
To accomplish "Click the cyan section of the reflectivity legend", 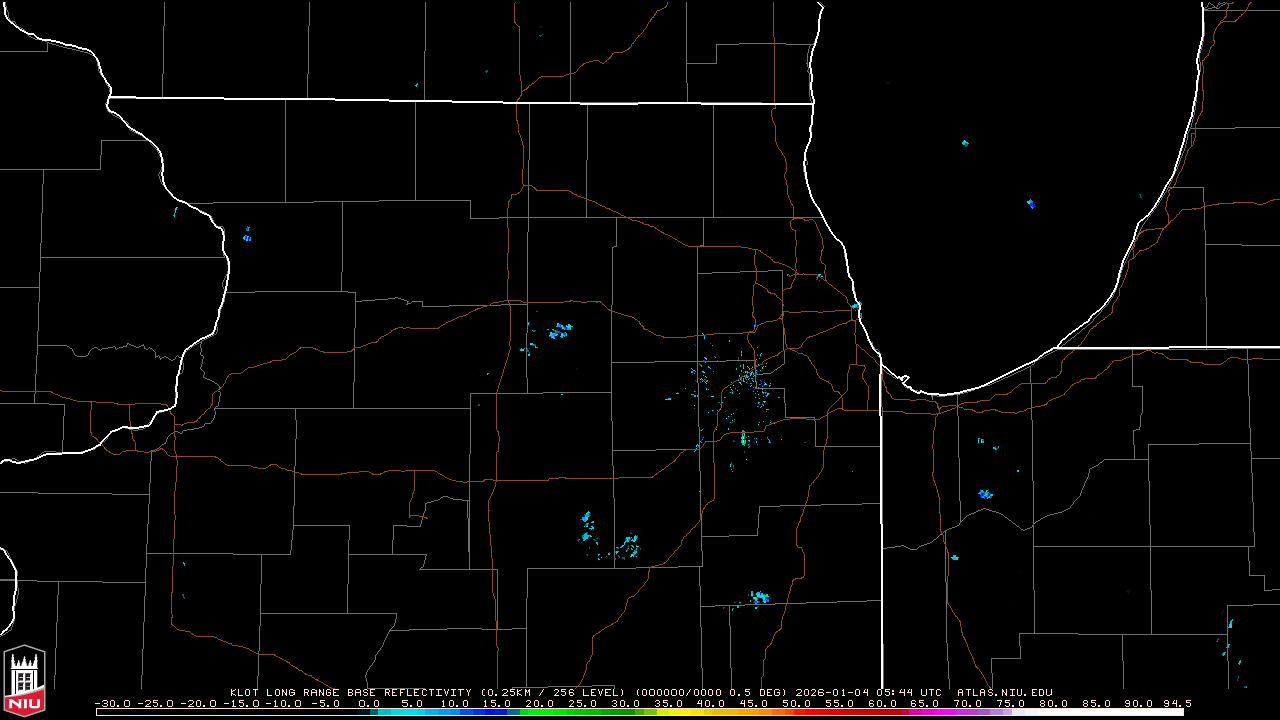I will point(420,712).
